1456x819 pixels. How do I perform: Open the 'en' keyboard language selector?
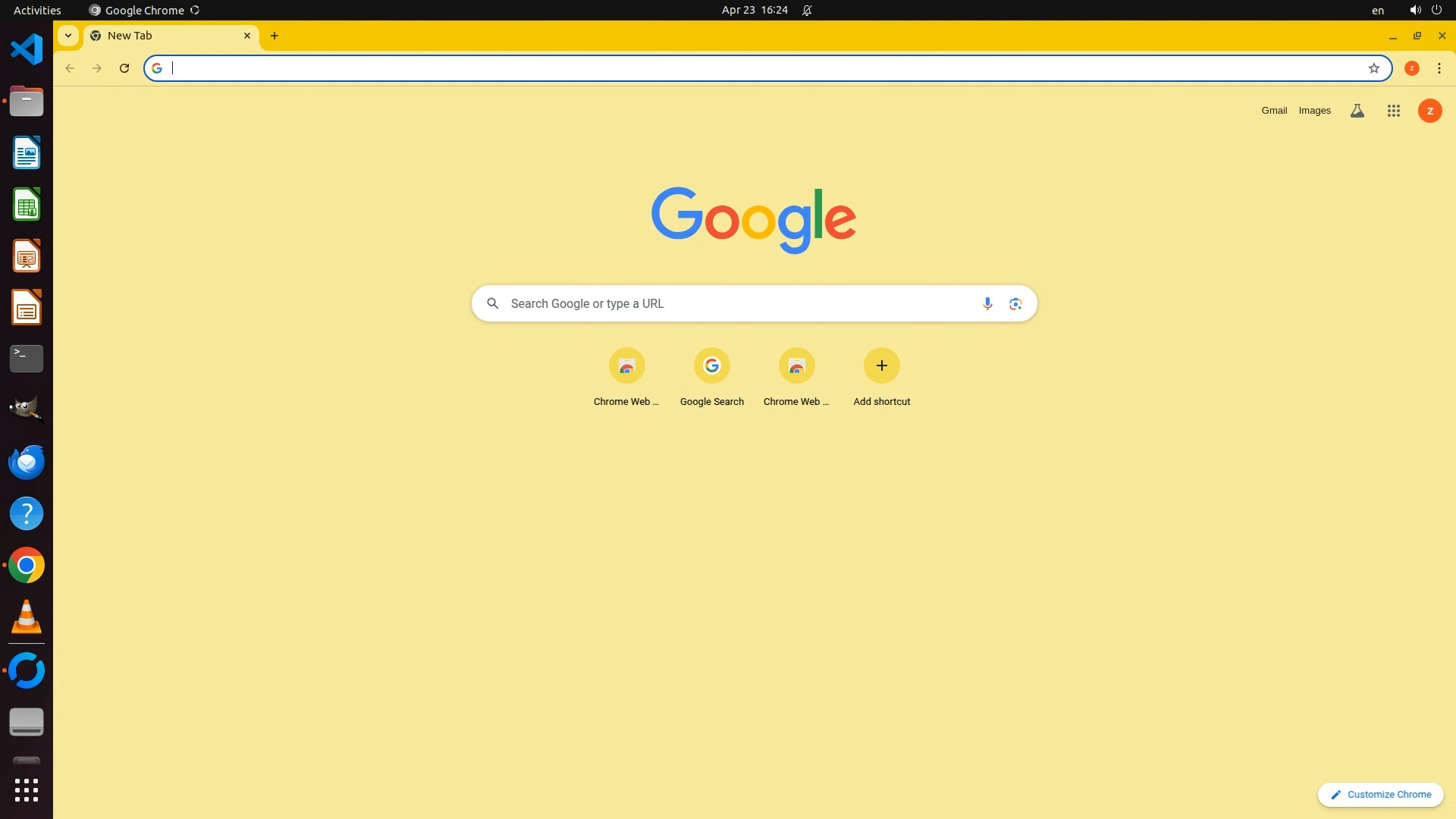coord(1377,10)
